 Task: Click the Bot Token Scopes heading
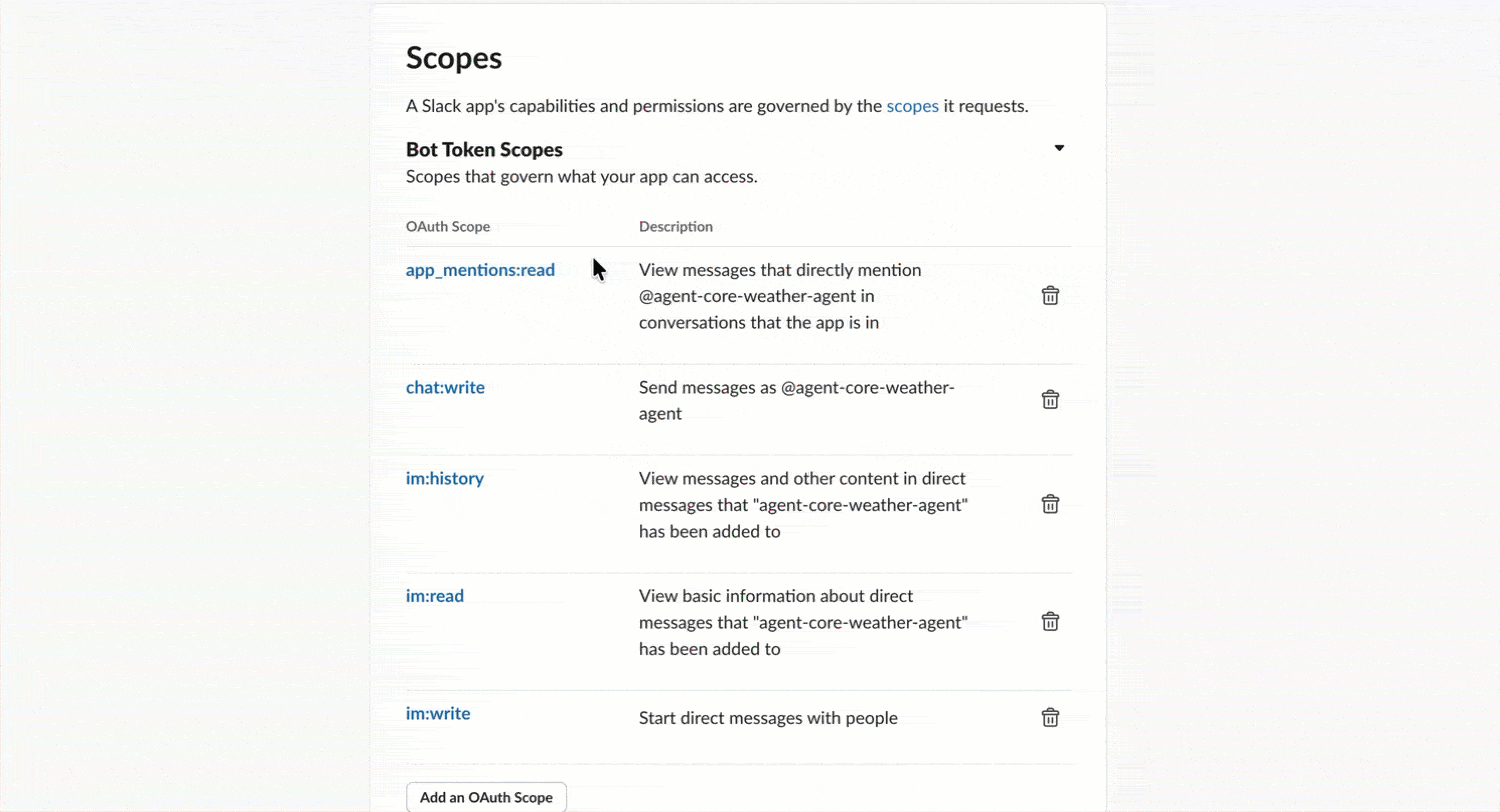[x=484, y=149]
